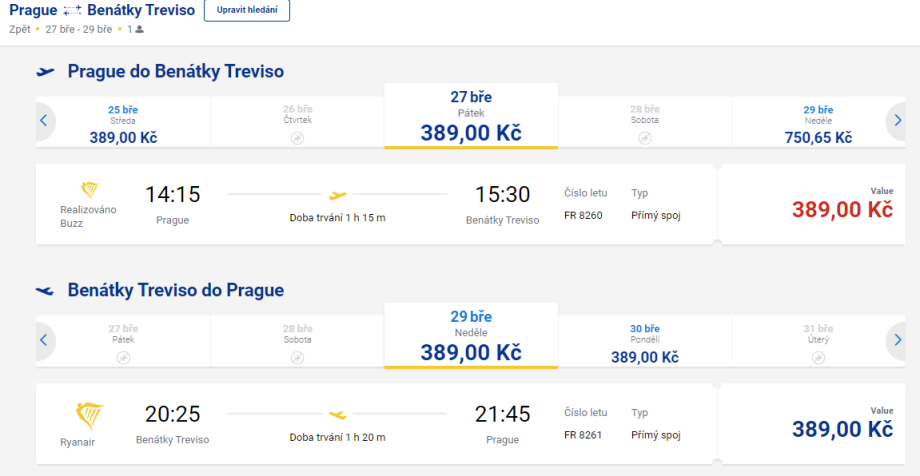Select outbound date 25 bře Středa

122,123
